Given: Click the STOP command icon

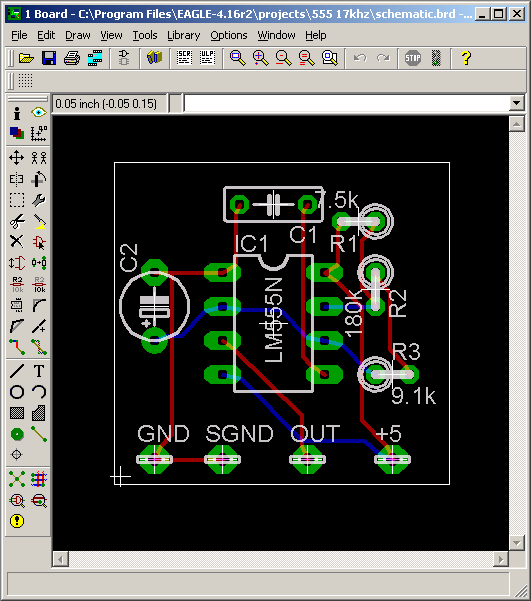Looking at the screenshot, I should click(x=413, y=58).
